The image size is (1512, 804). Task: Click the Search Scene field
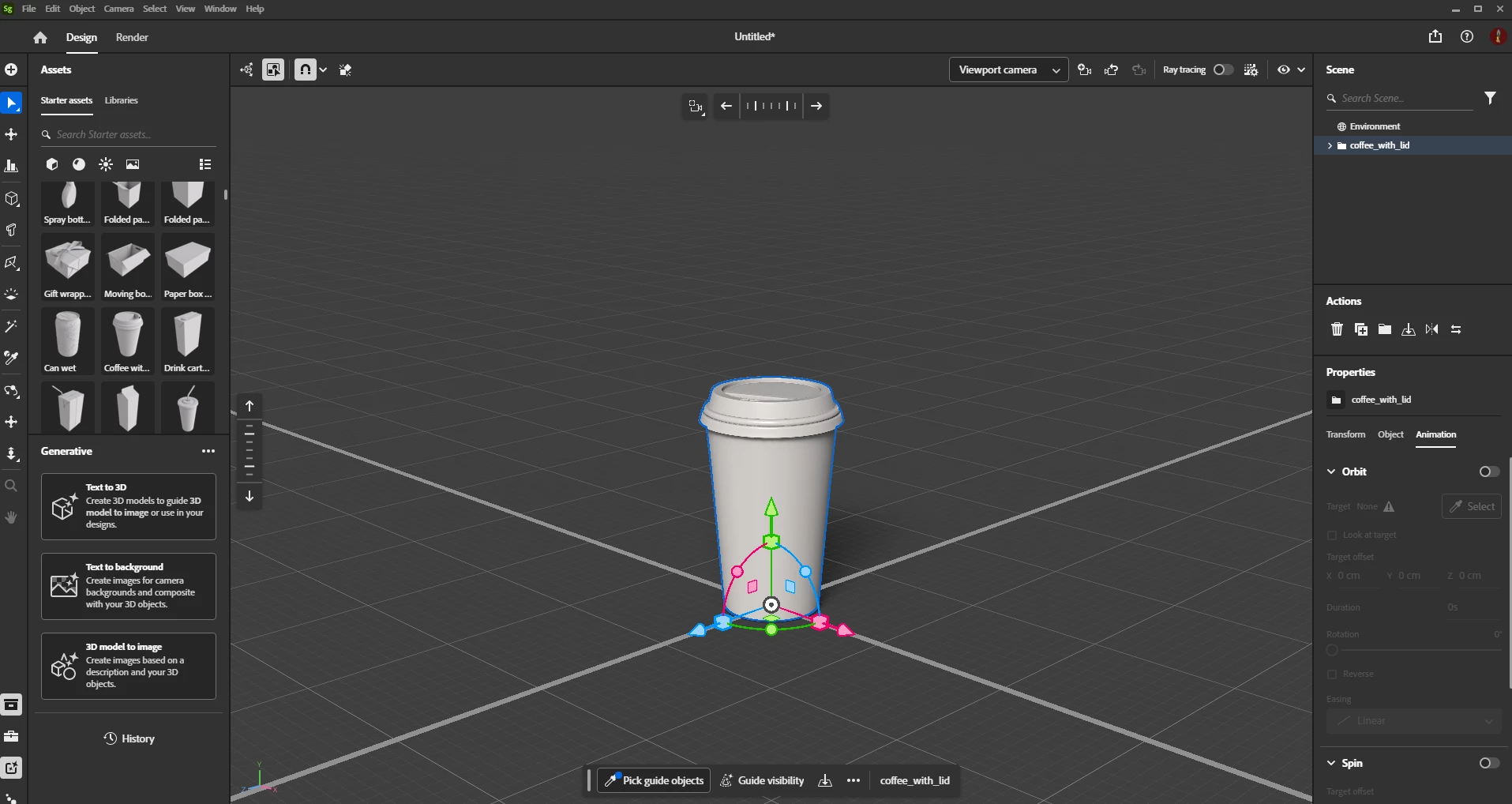pyautogui.click(x=1399, y=98)
